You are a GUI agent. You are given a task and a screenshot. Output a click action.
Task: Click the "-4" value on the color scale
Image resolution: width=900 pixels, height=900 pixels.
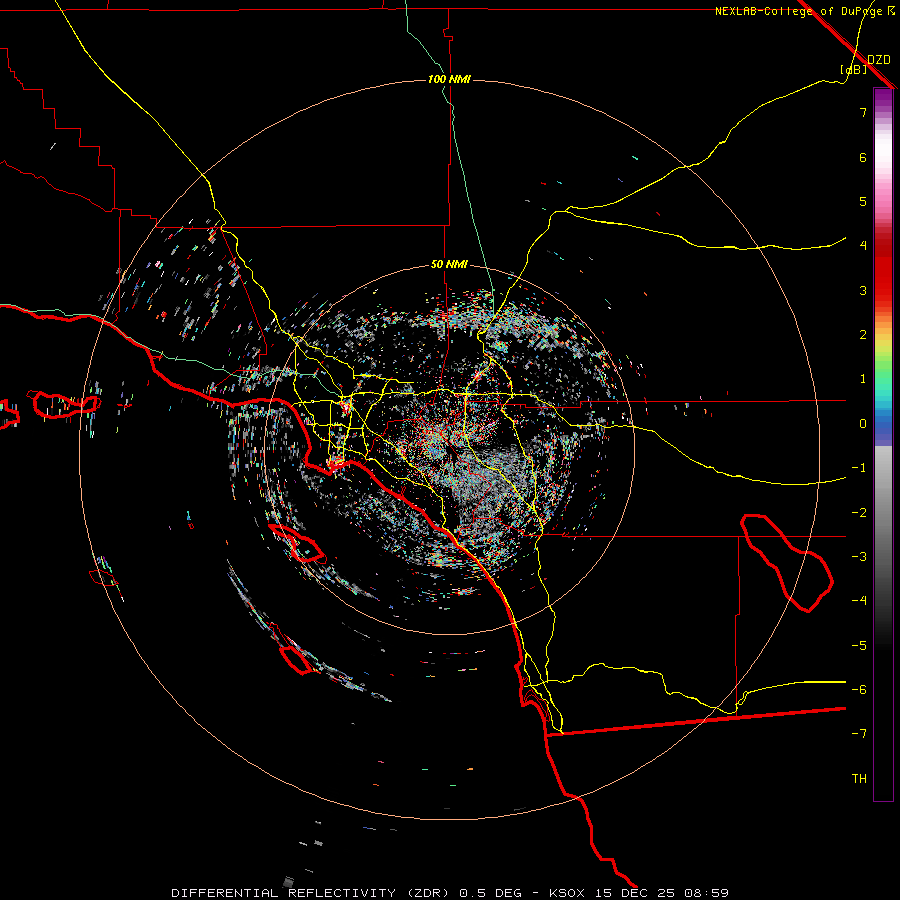coord(859,601)
